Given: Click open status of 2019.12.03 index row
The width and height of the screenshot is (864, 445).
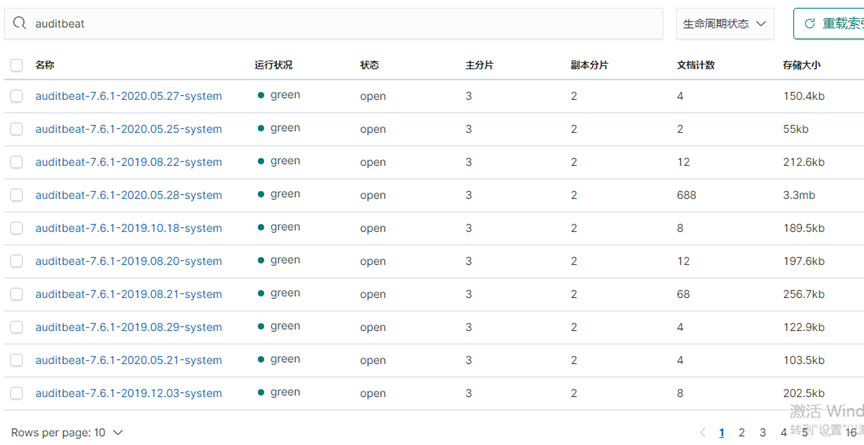Looking at the screenshot, I should [373, 394].
